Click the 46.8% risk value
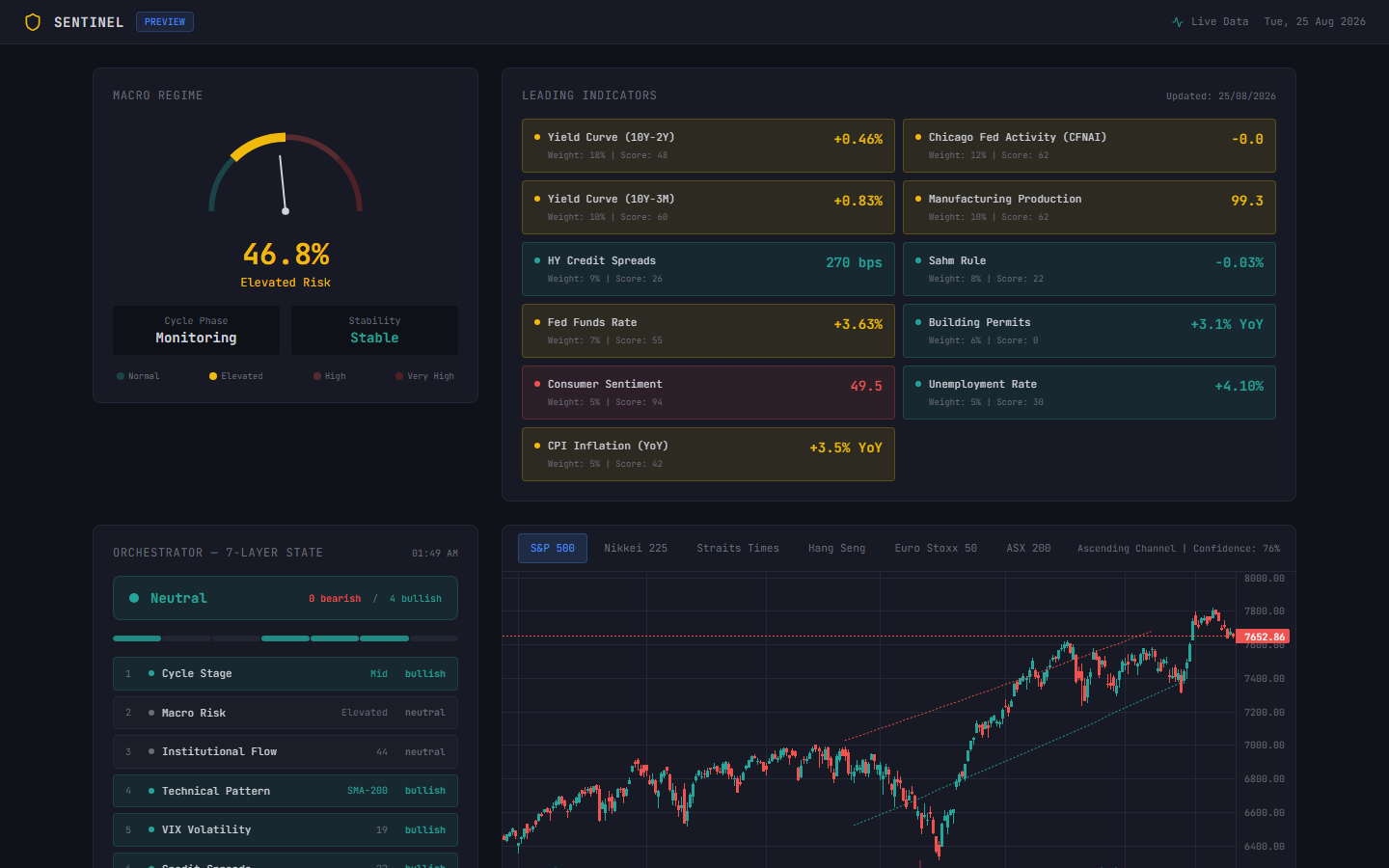Image resolution: width=1389 pixels, height=868 pixels. pyautogui.click(x=286, y=255)
